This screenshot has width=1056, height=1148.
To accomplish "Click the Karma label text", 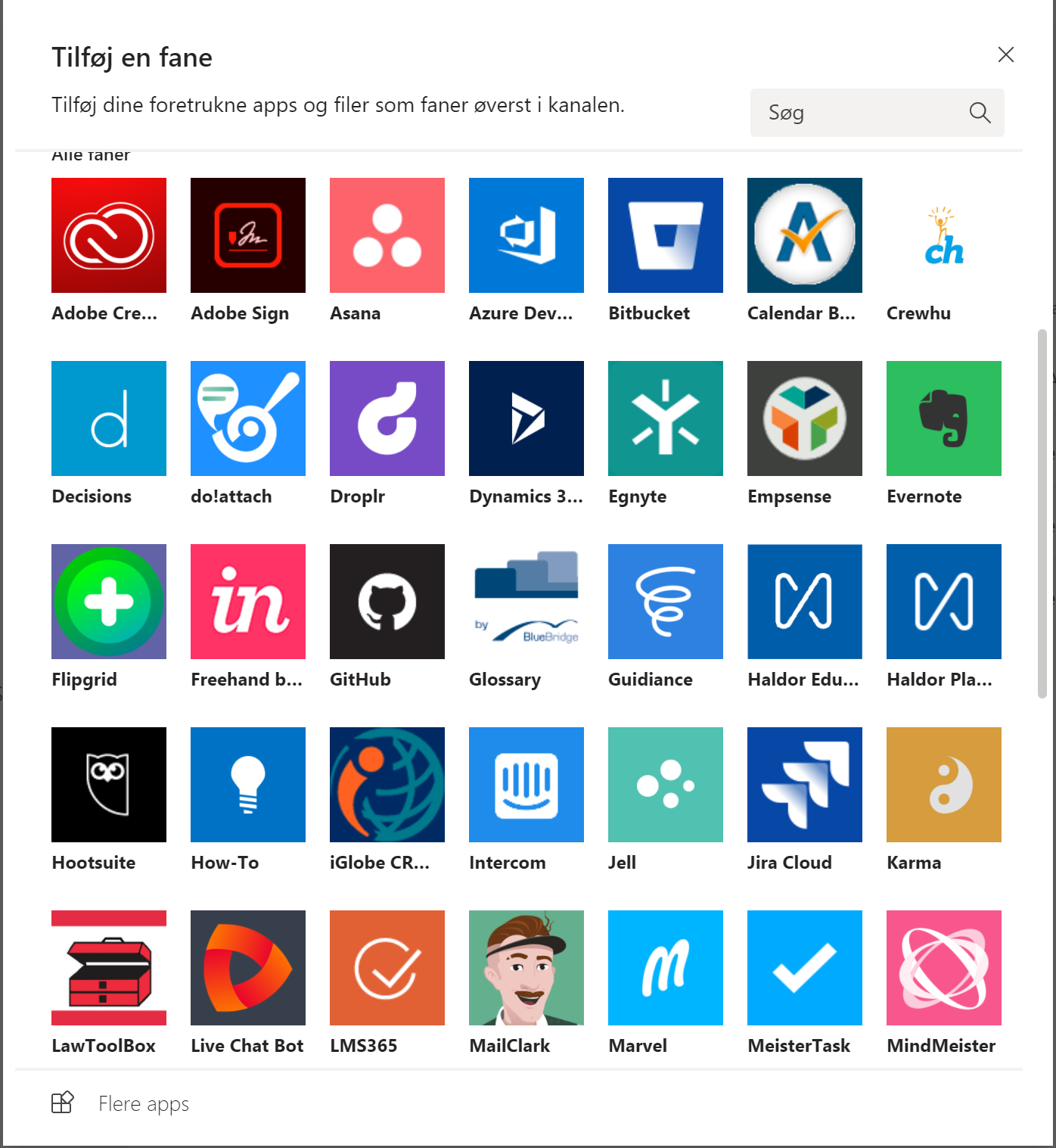I will pos(914,863).
